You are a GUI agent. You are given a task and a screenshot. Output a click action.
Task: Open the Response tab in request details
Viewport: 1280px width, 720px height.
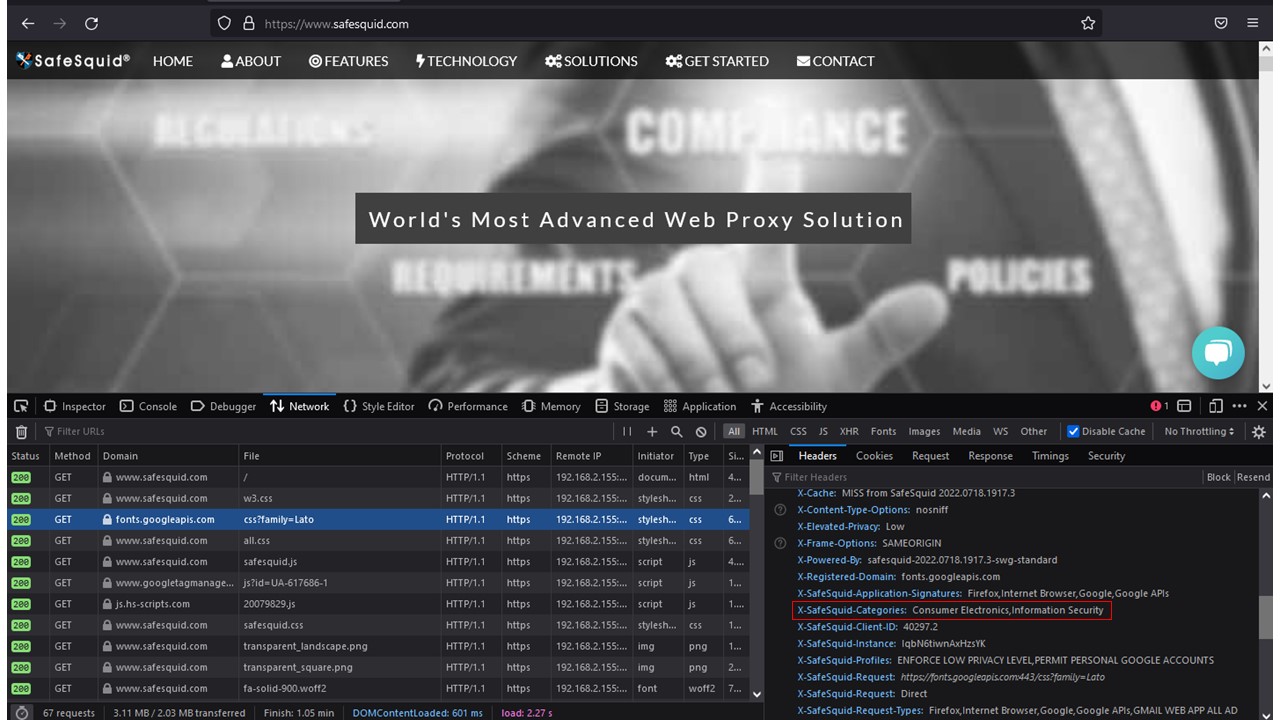(x=990, y=456)
